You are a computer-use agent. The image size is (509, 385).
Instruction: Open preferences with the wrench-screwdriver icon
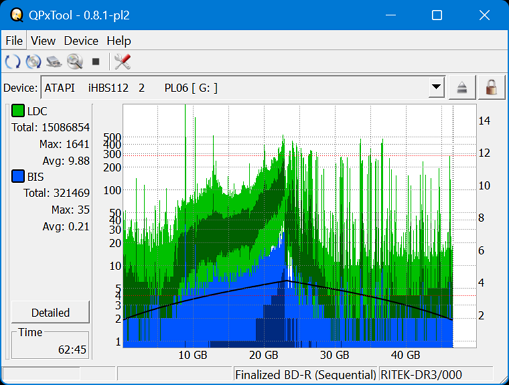click(x=122, y=62)
